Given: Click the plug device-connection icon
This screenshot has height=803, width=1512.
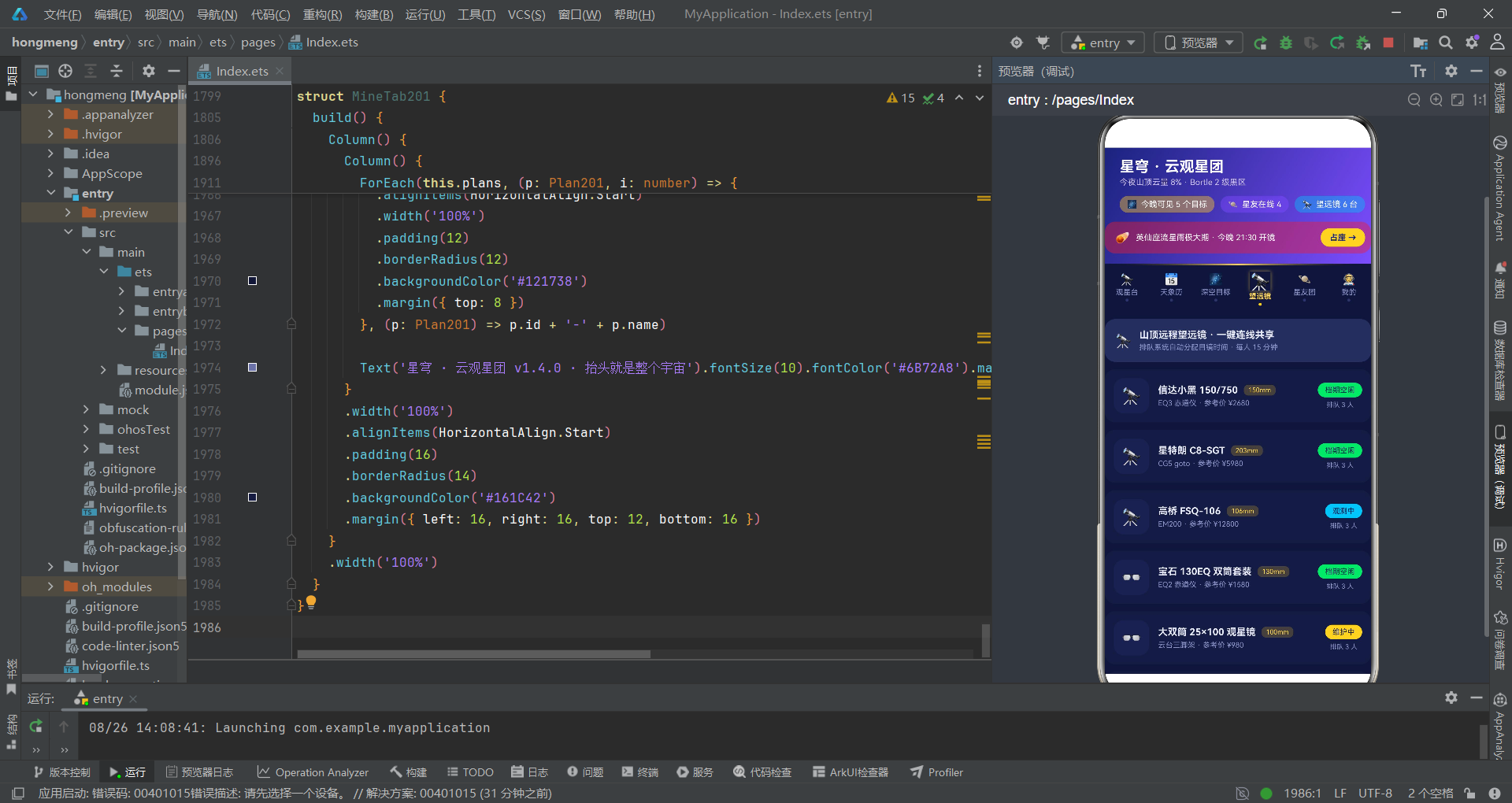Looking at the screenshot, I should point(1043,43).
